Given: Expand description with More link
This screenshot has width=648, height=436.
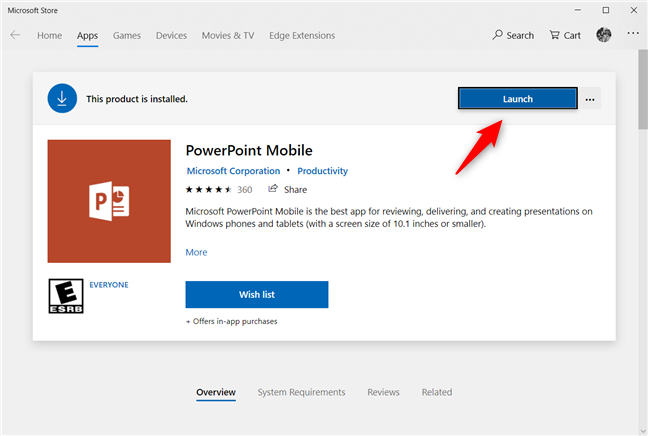Looking at the screenshot, I should (x=196, y=252).
